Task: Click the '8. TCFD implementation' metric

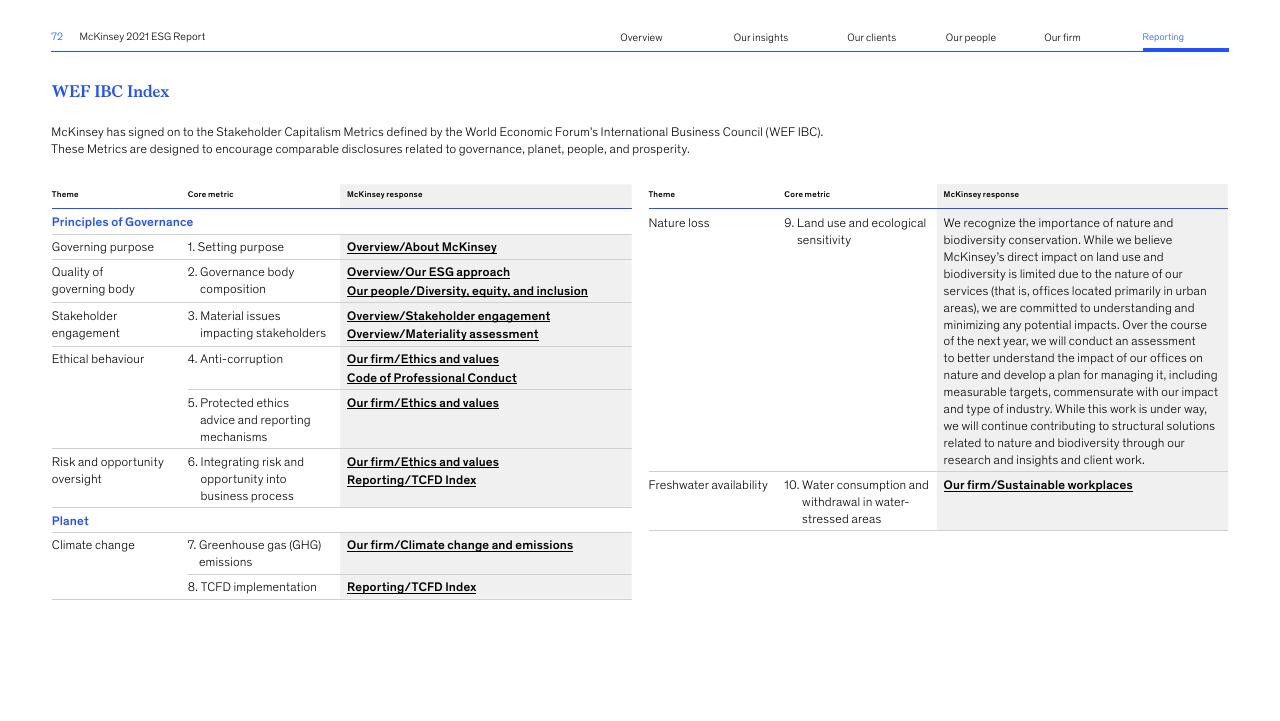Action: (x=252, y=587)
